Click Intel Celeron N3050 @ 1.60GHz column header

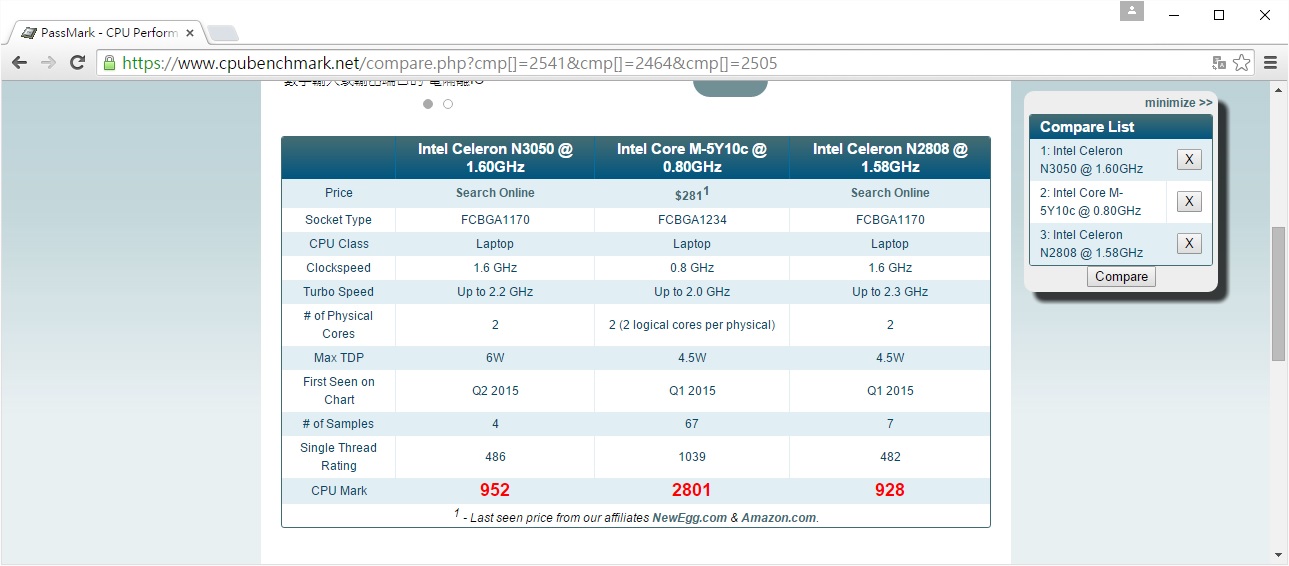click(x=495, y=158)
